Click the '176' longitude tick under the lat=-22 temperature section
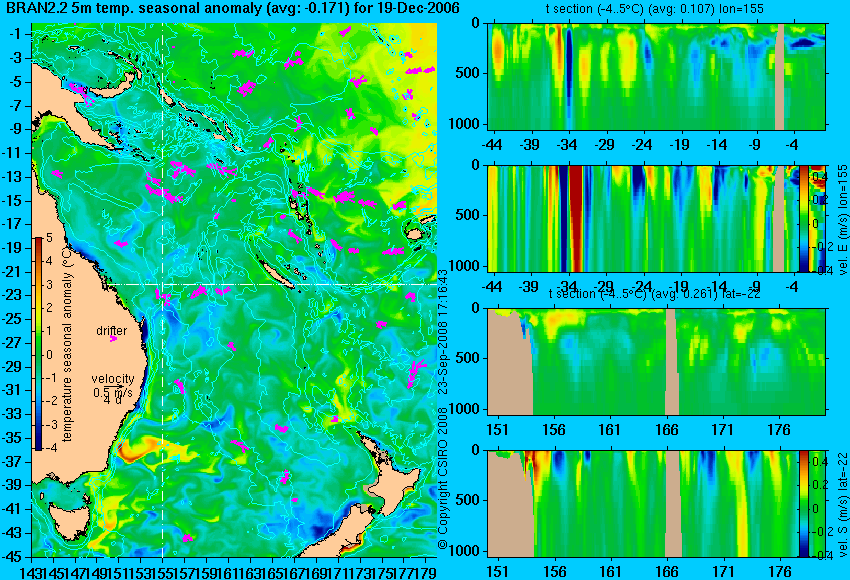 [779, 430]
